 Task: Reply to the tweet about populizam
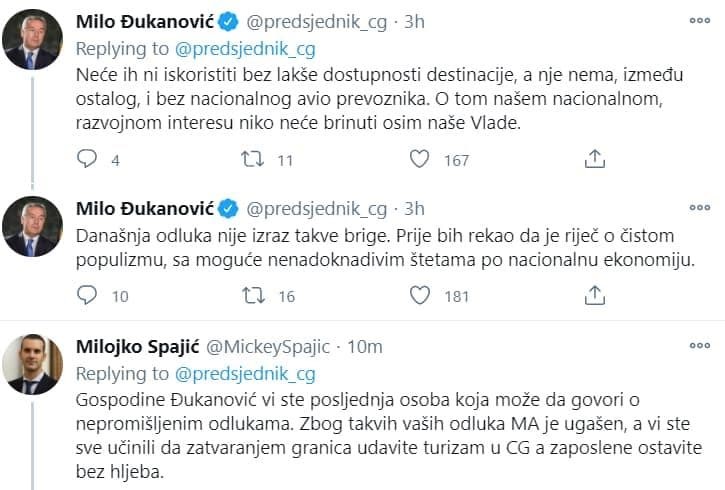88,295
